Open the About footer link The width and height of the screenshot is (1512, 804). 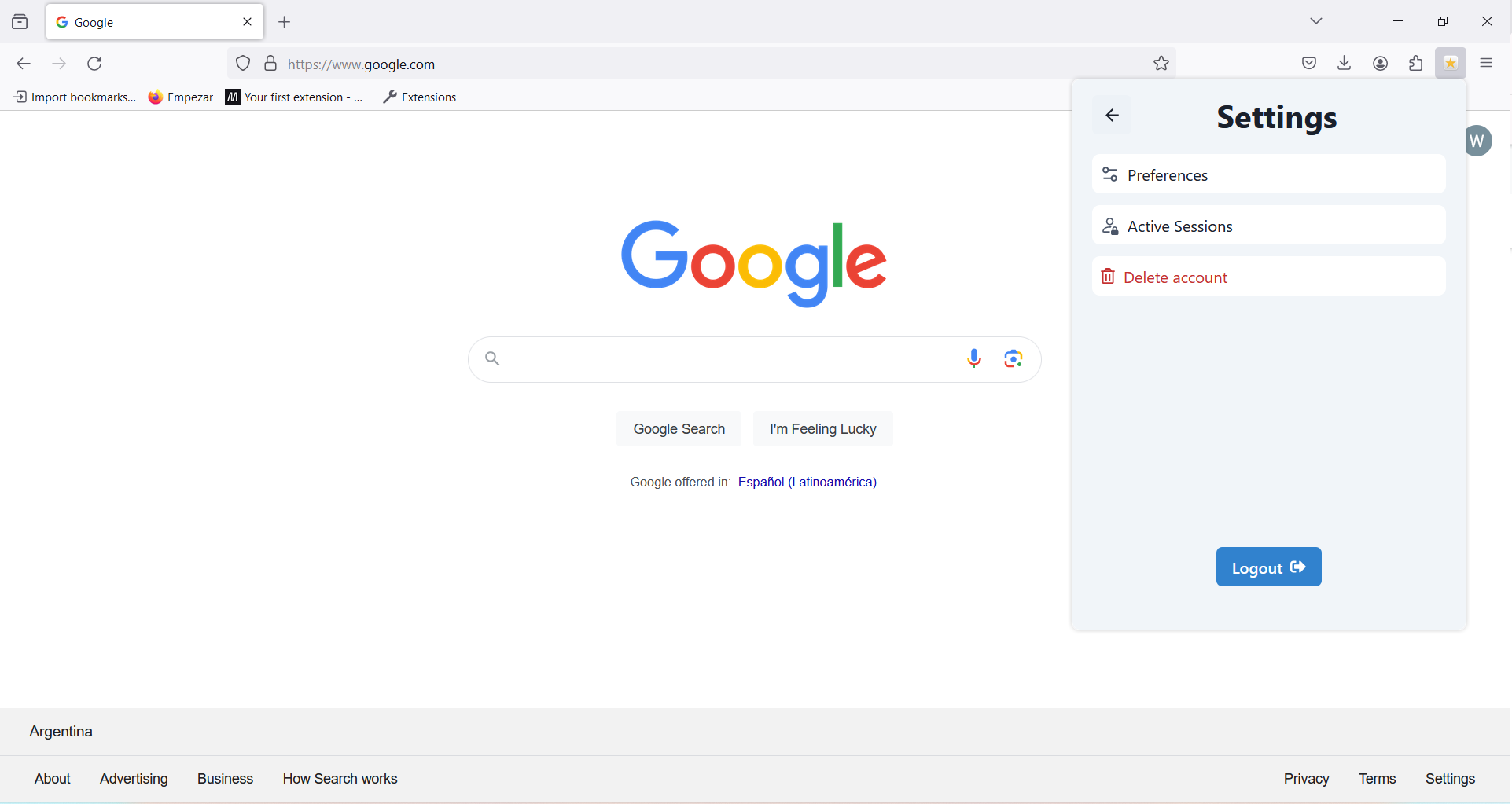point(53,779)
